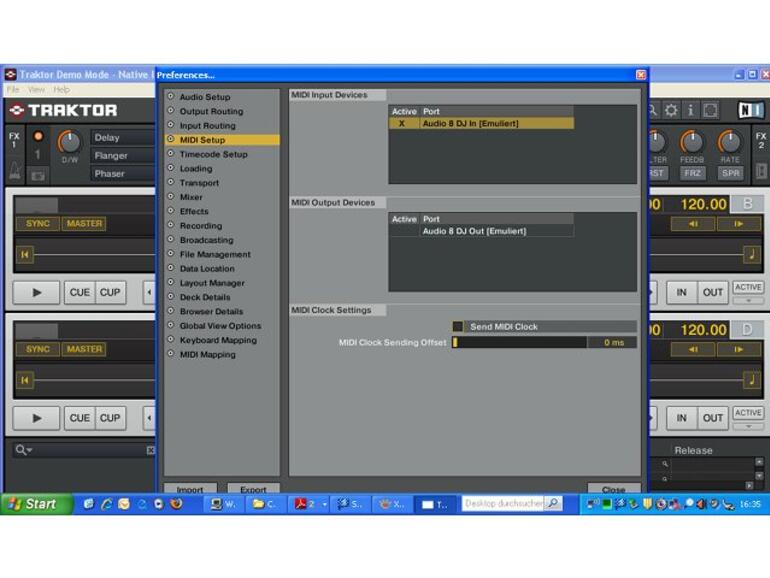Screen dimensions: 770x578
Task: Toggle Active cell for Audio 8 DJ Out
Action: click(x=404, y=231)
